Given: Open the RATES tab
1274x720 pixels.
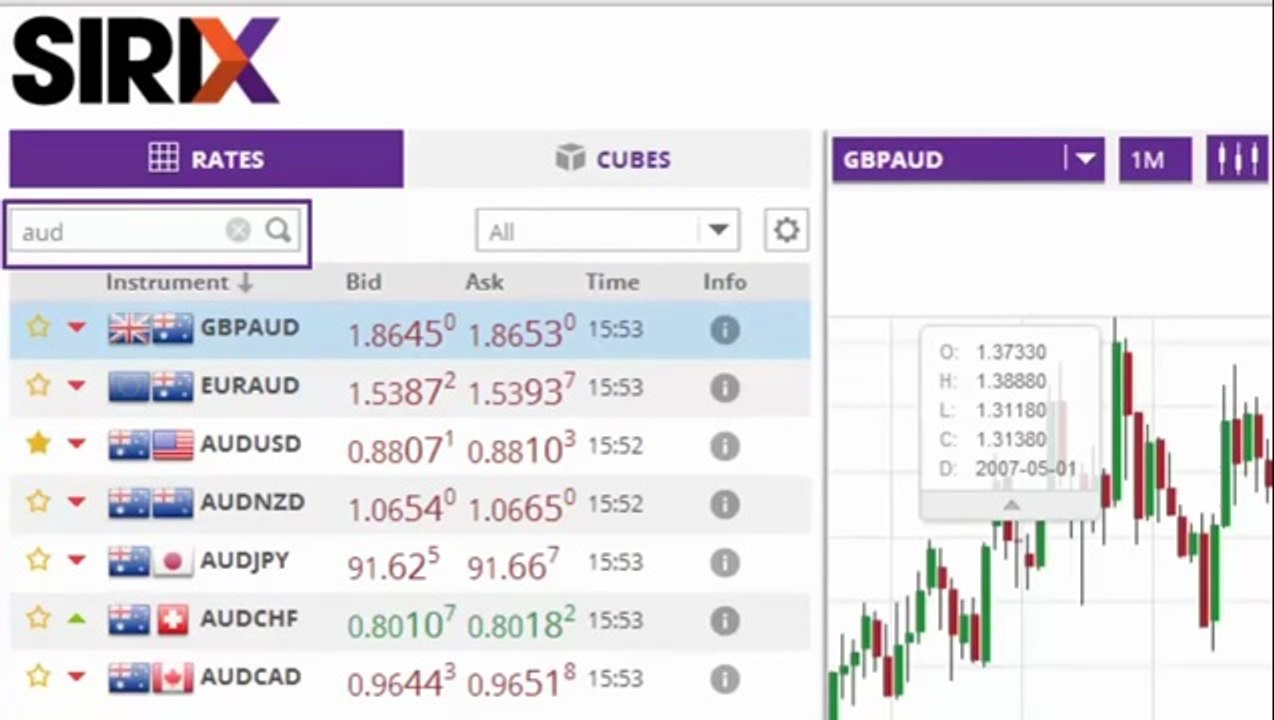Looking at the screenshot, I should coord(206,159).
